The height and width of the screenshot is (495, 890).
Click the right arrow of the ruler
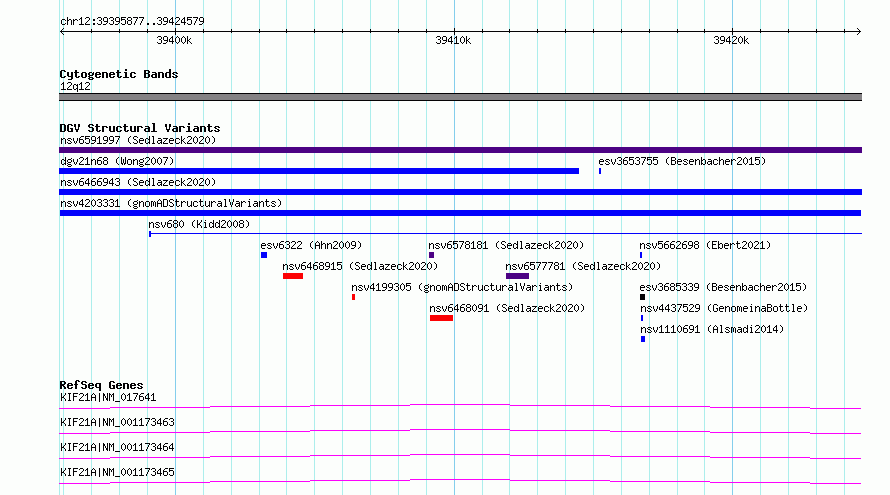(x=859, y=31)
